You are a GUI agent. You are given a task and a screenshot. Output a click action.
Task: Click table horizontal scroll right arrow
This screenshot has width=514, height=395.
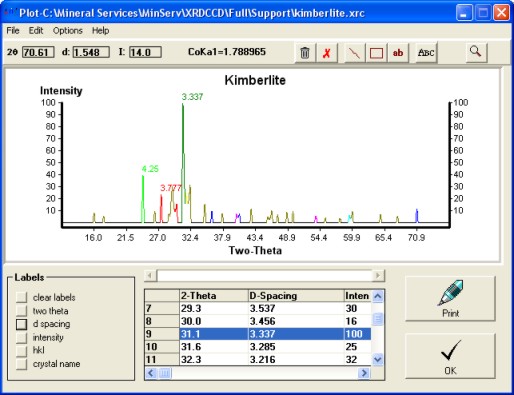[364, 373]
